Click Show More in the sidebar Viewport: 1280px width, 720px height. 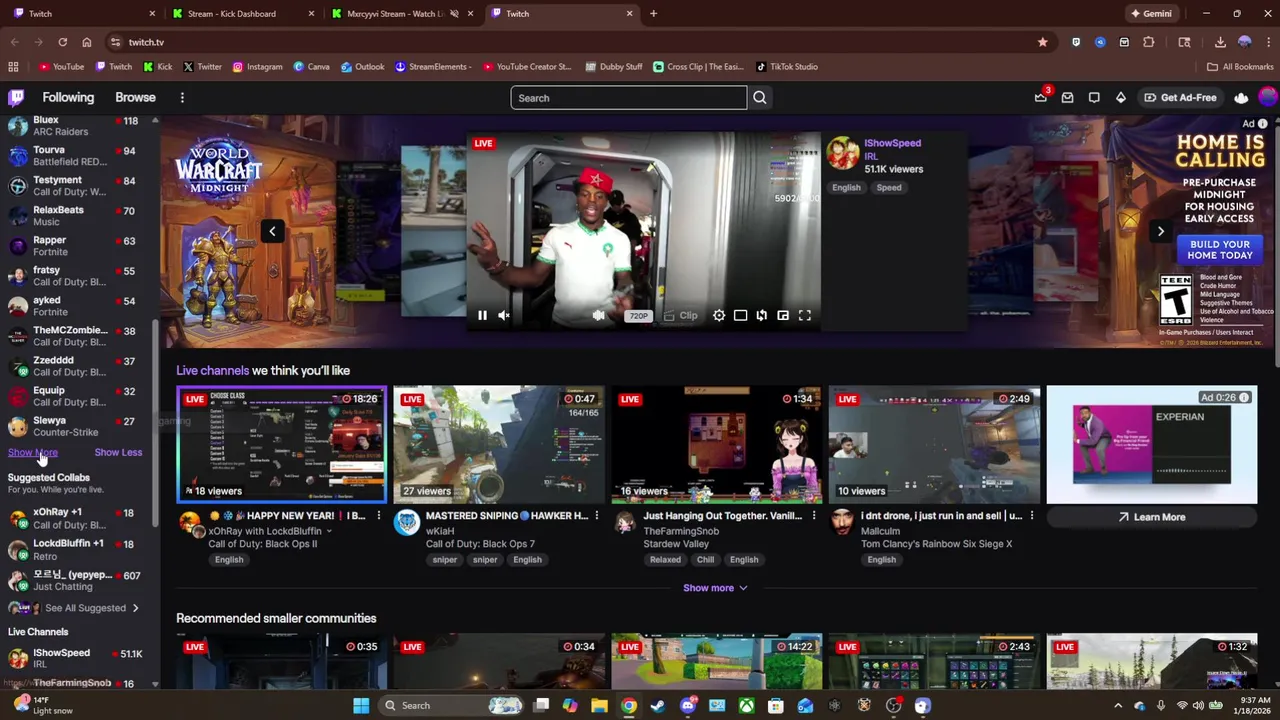point(33,452)
